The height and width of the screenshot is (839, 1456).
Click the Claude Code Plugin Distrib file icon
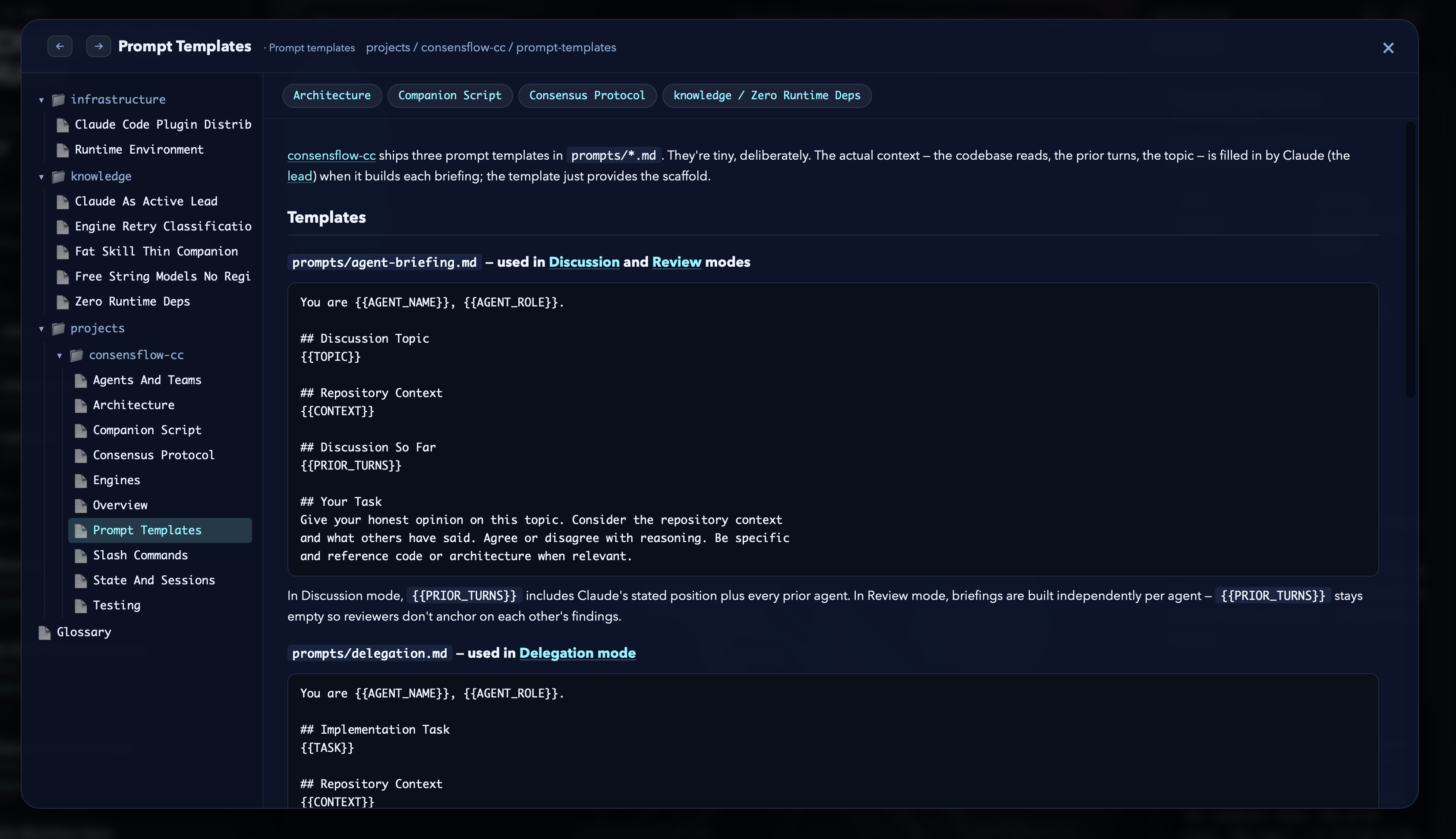63,125
